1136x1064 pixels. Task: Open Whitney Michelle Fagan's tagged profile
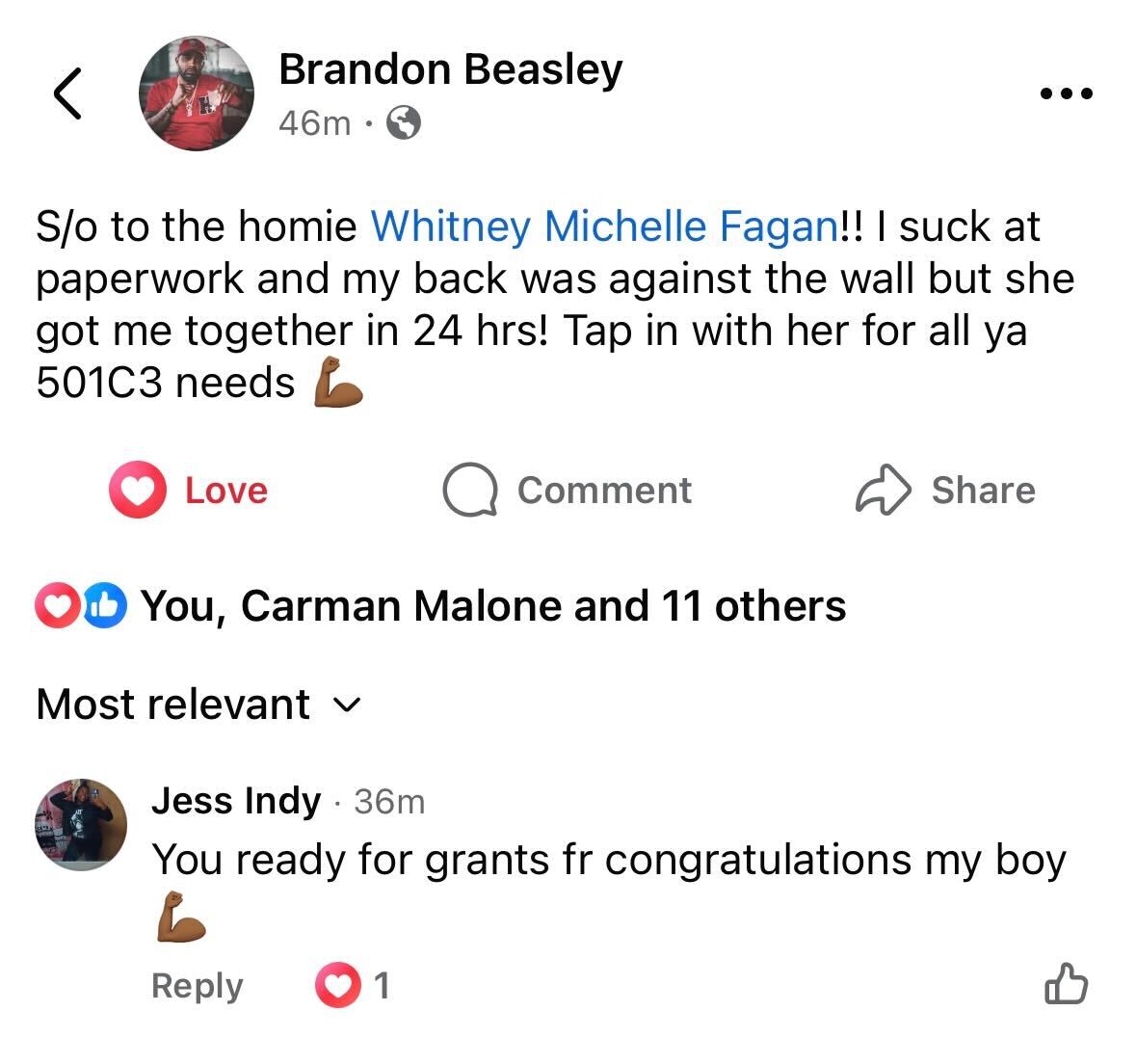604,226
